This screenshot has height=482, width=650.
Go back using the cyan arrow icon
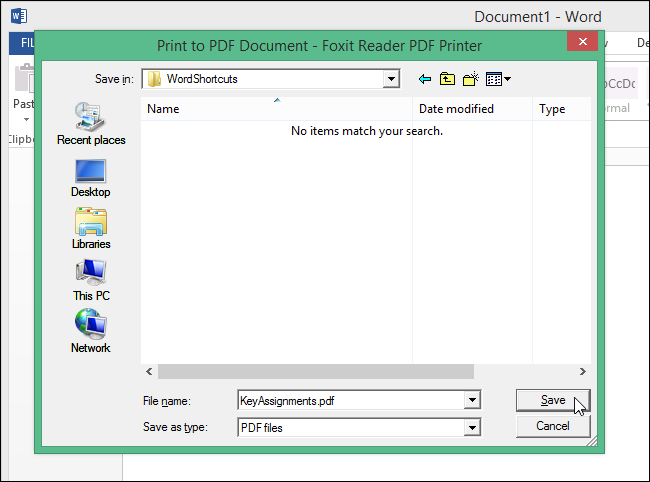(x=425, y=79)
